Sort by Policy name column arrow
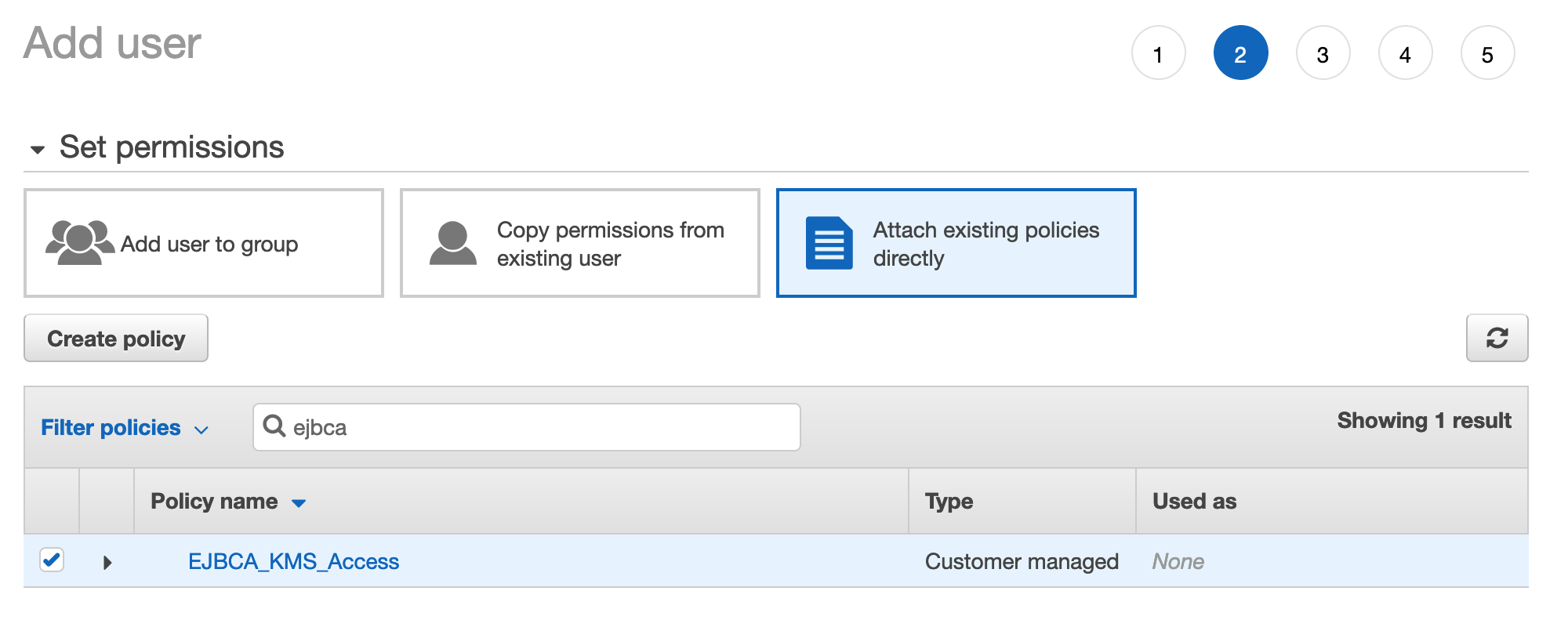The height and width of the screenshot is (638, 1568). [299, 503]
